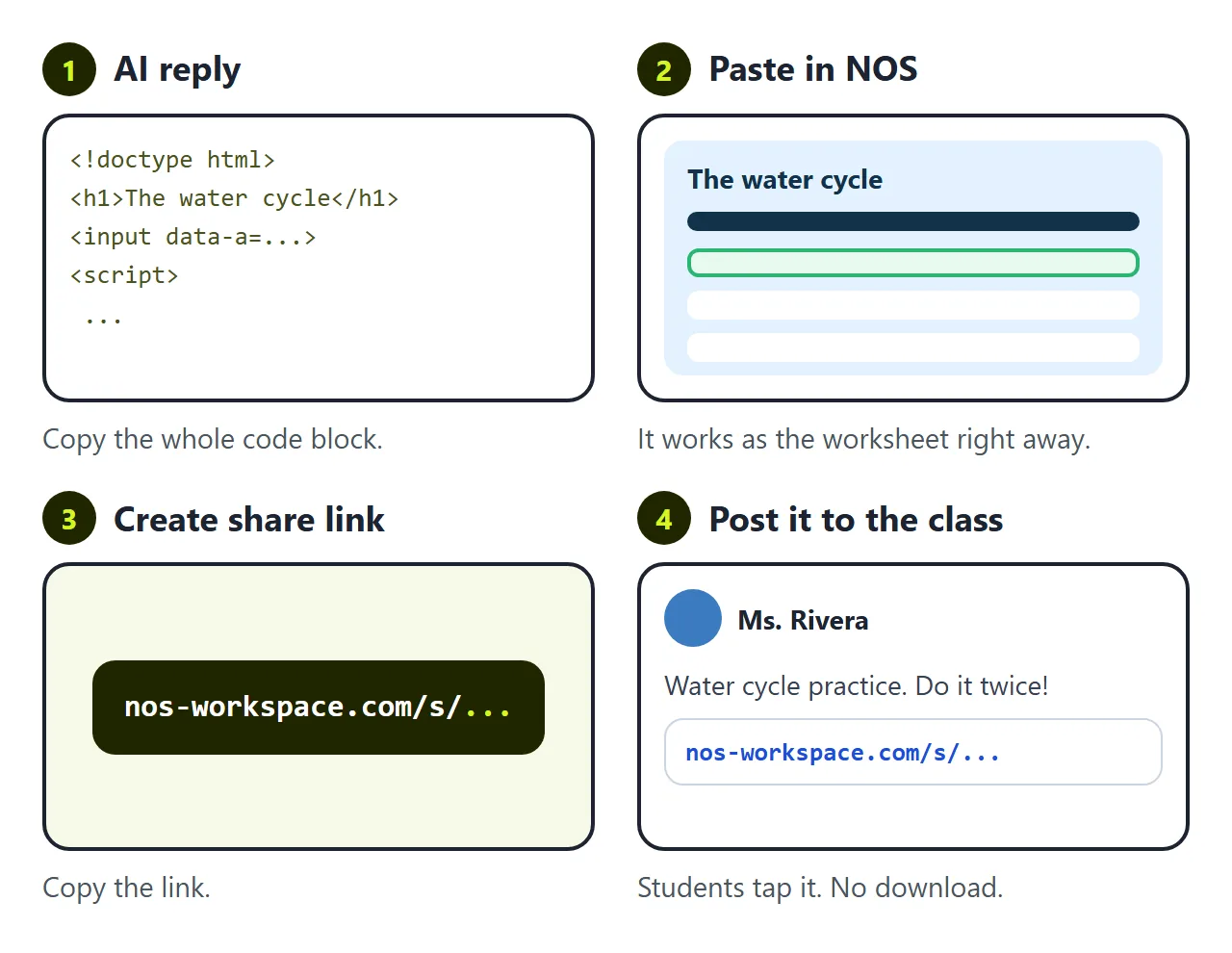The image size is (1232, 953).
Task: Click the nos-workspace.com/s/... link in Ms. Rivera's post
Action: pos(912,752)
